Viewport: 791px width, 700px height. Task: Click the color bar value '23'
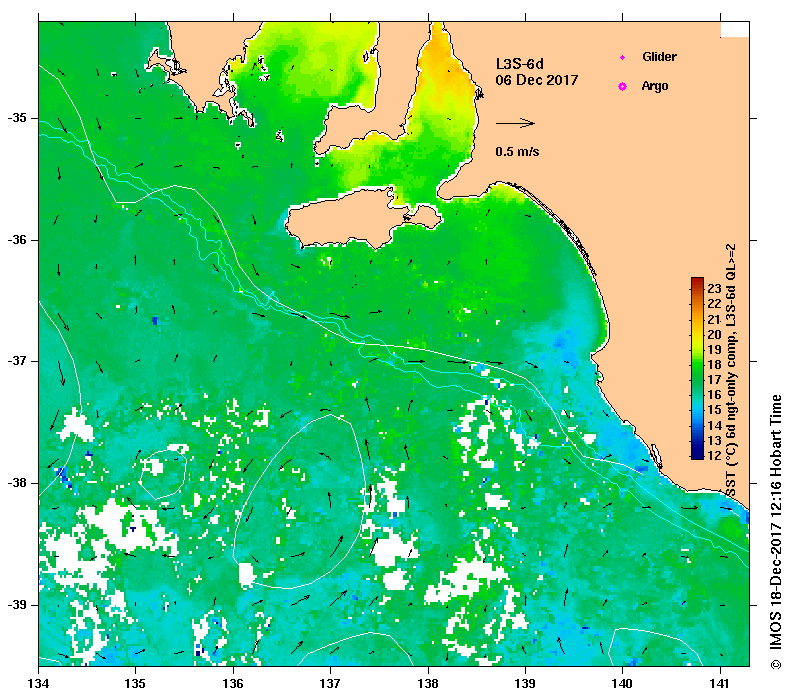(714, 288)
